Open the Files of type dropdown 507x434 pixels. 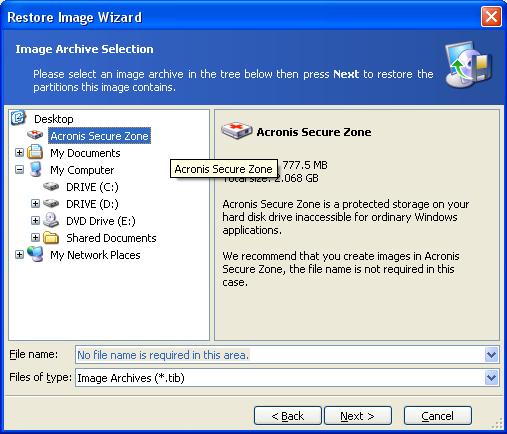click(491, 378)
